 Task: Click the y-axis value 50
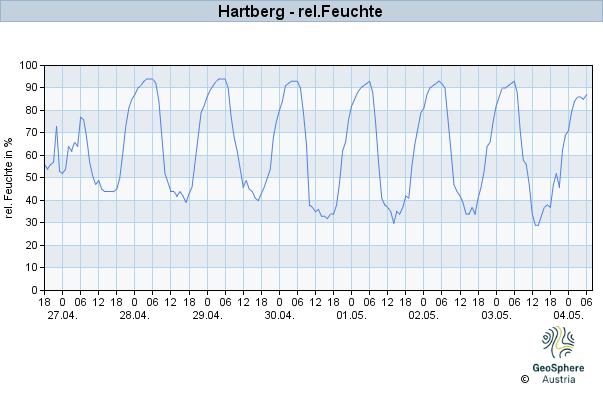click(x=32, y=178)
